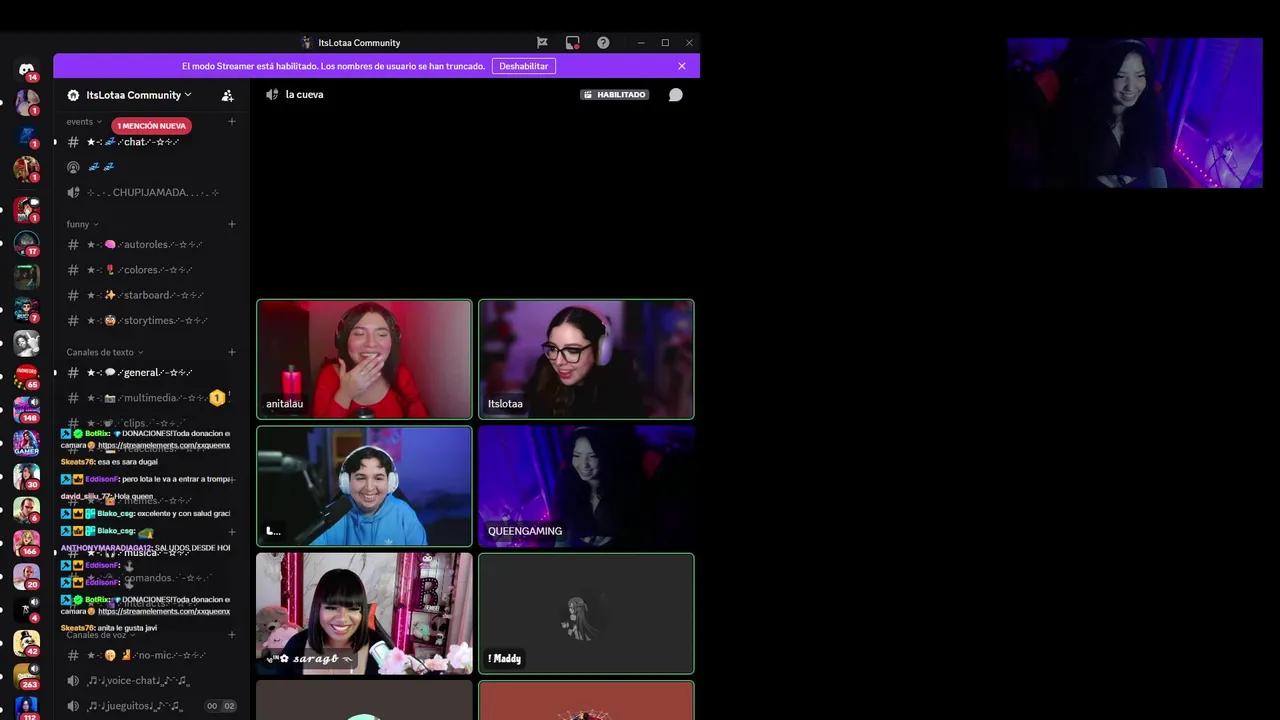Select the server icon with badge 166
This screenshot has width=1280, height=720.
[x=27, y=543]
